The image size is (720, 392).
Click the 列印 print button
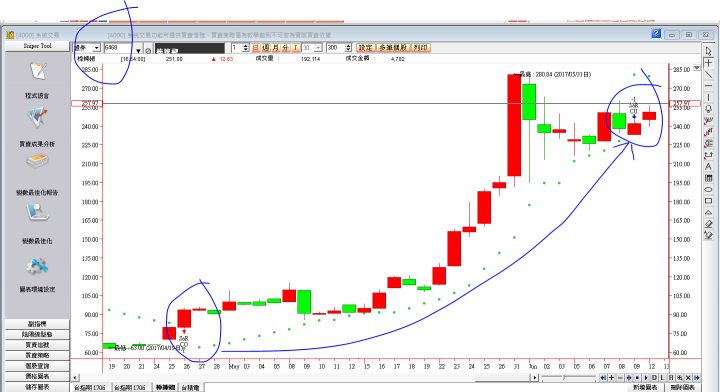421,48
